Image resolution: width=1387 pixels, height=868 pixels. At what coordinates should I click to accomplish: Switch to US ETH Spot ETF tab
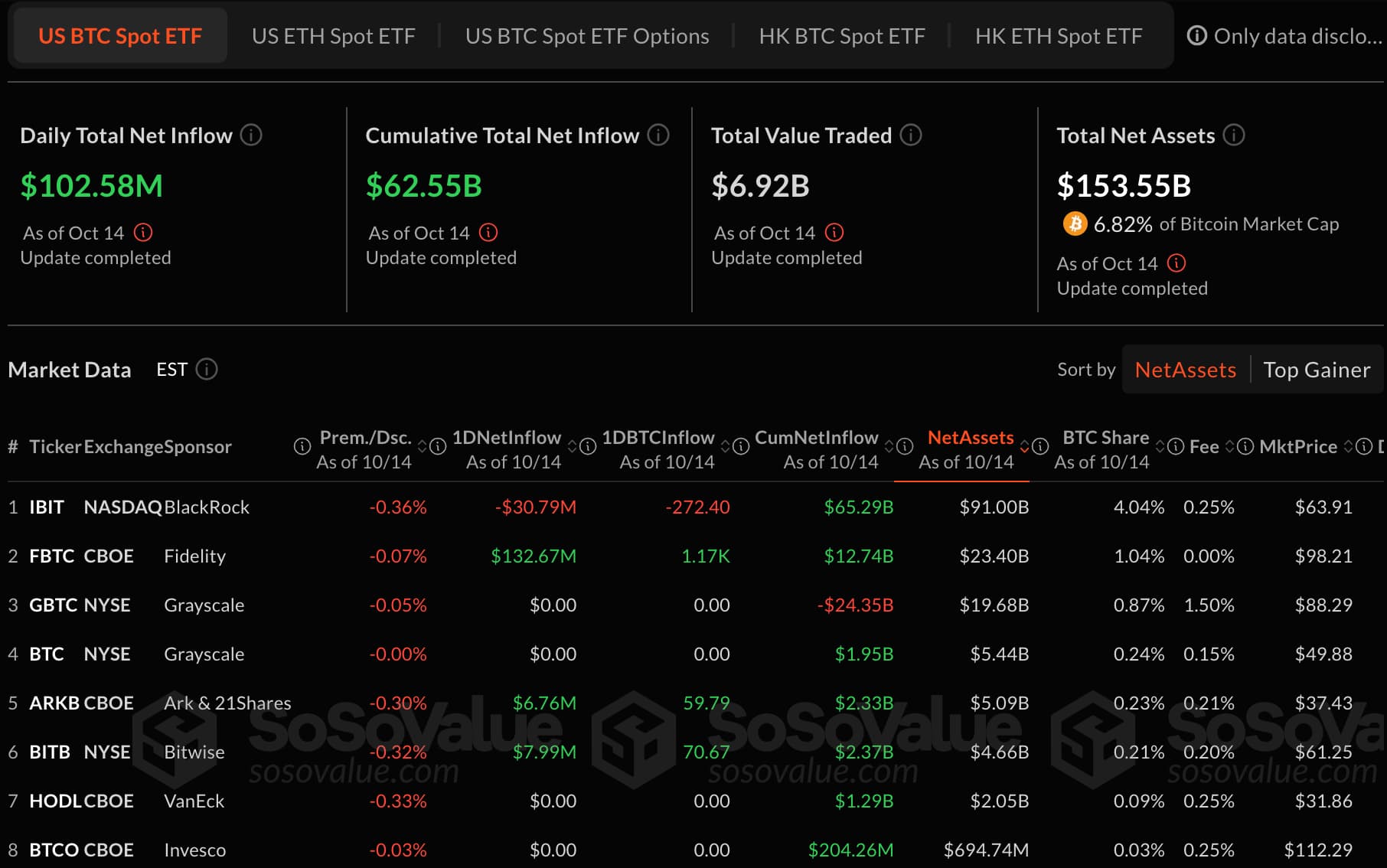point(334,36)
